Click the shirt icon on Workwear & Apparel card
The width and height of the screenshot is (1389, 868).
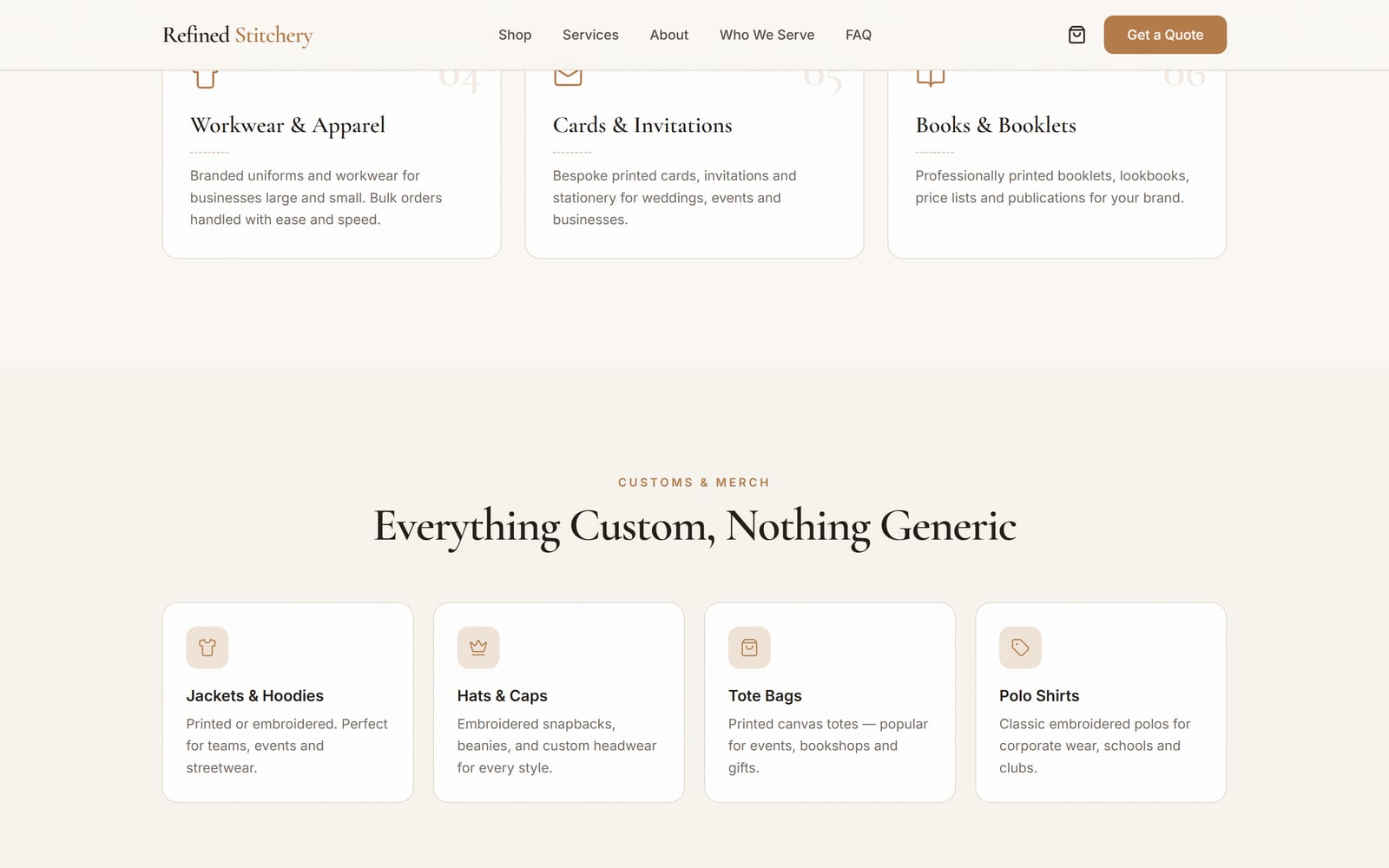tap(205, 79)
